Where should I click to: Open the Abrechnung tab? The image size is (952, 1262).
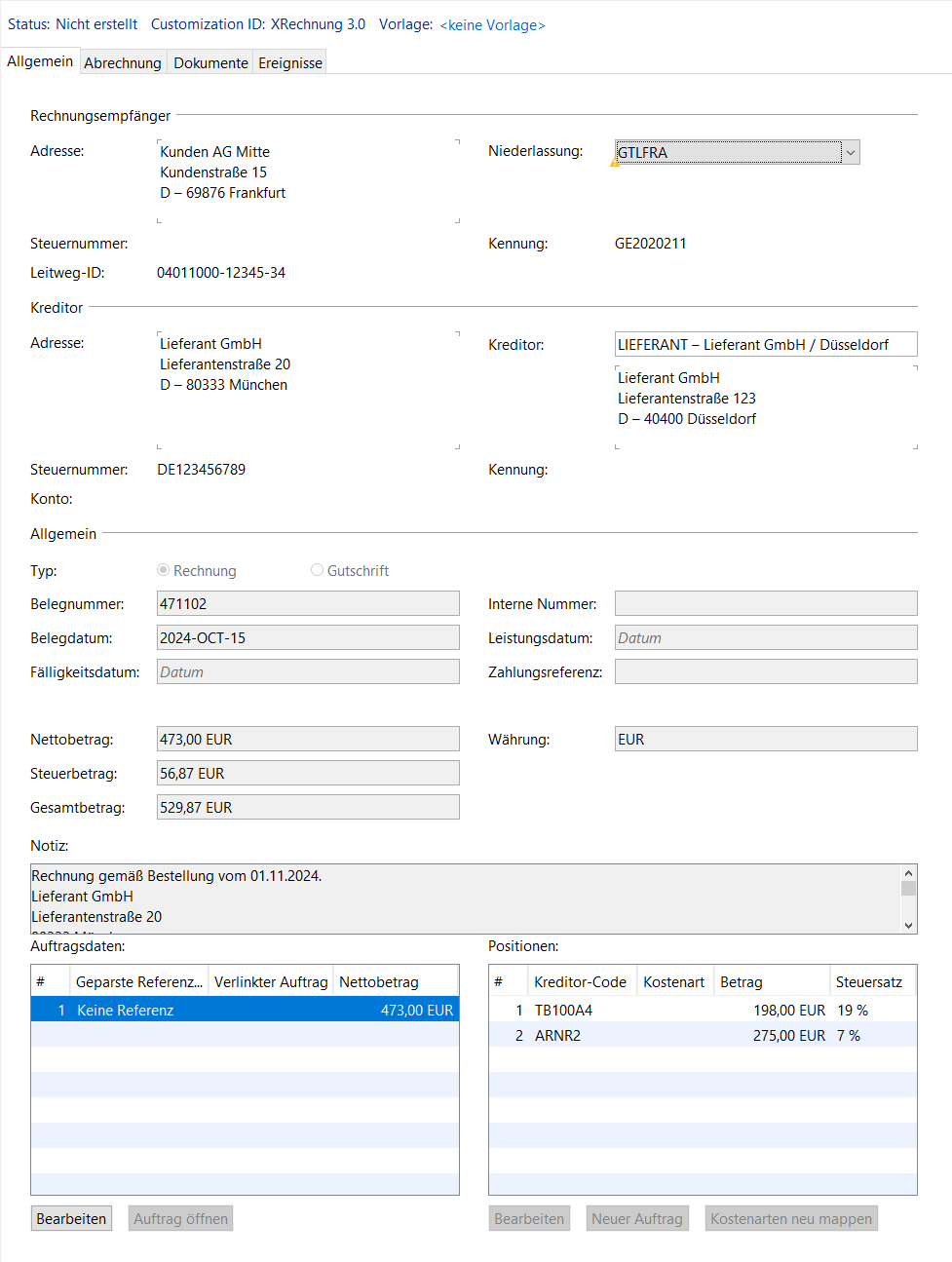[123, 62]
